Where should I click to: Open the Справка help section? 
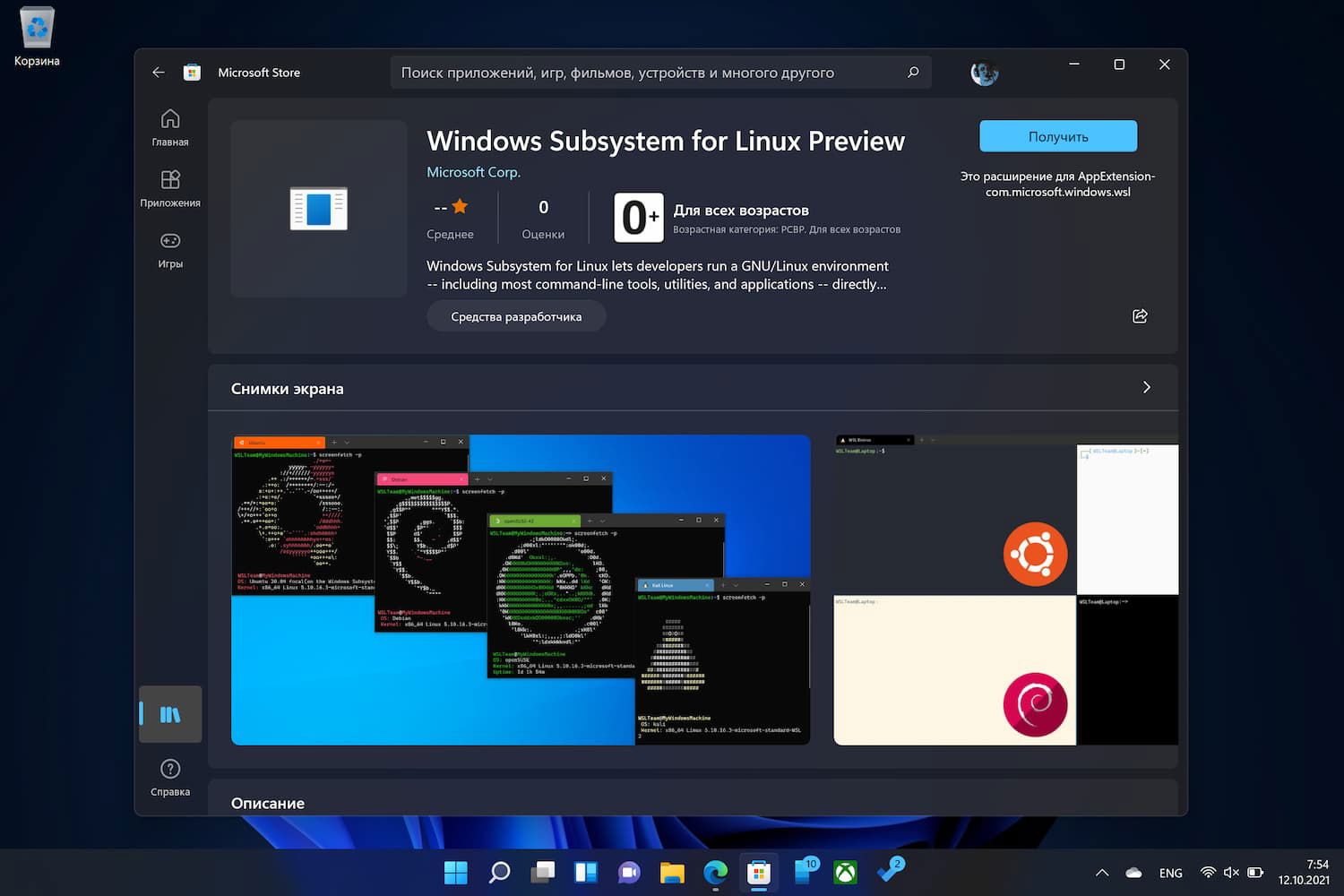(170, 778)
